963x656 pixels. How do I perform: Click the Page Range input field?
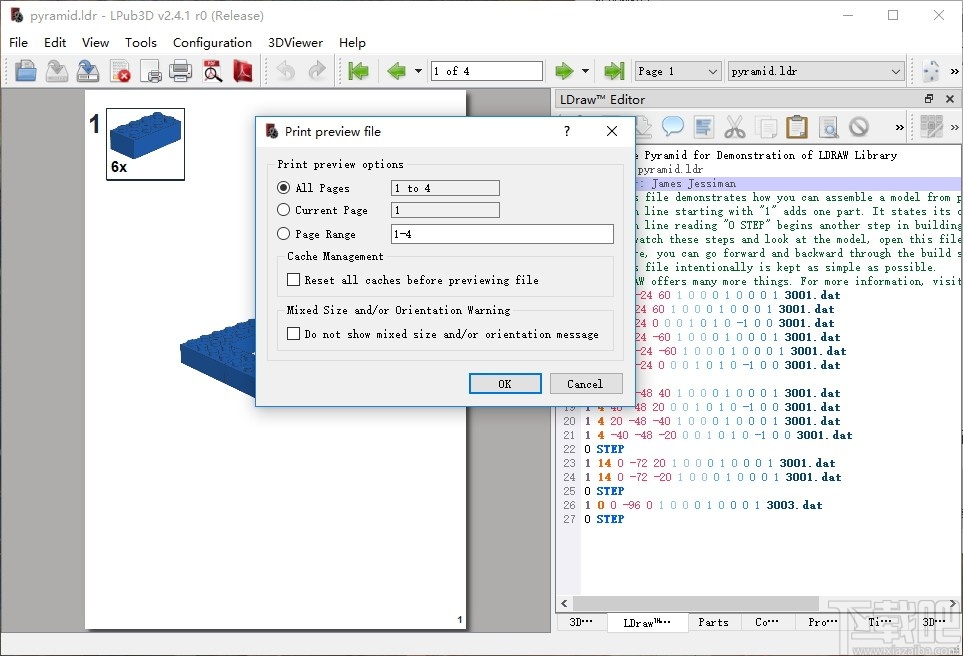502,234
